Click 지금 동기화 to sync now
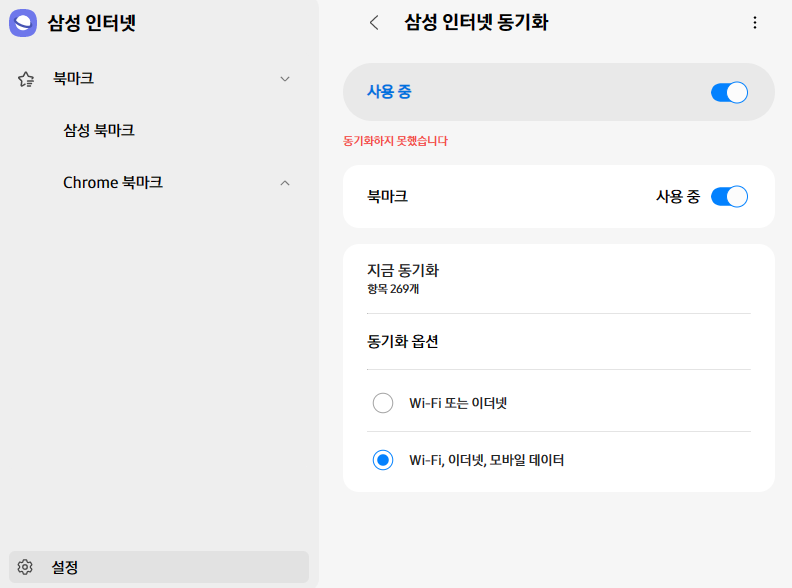792x588 pixels. click(403, 270)
